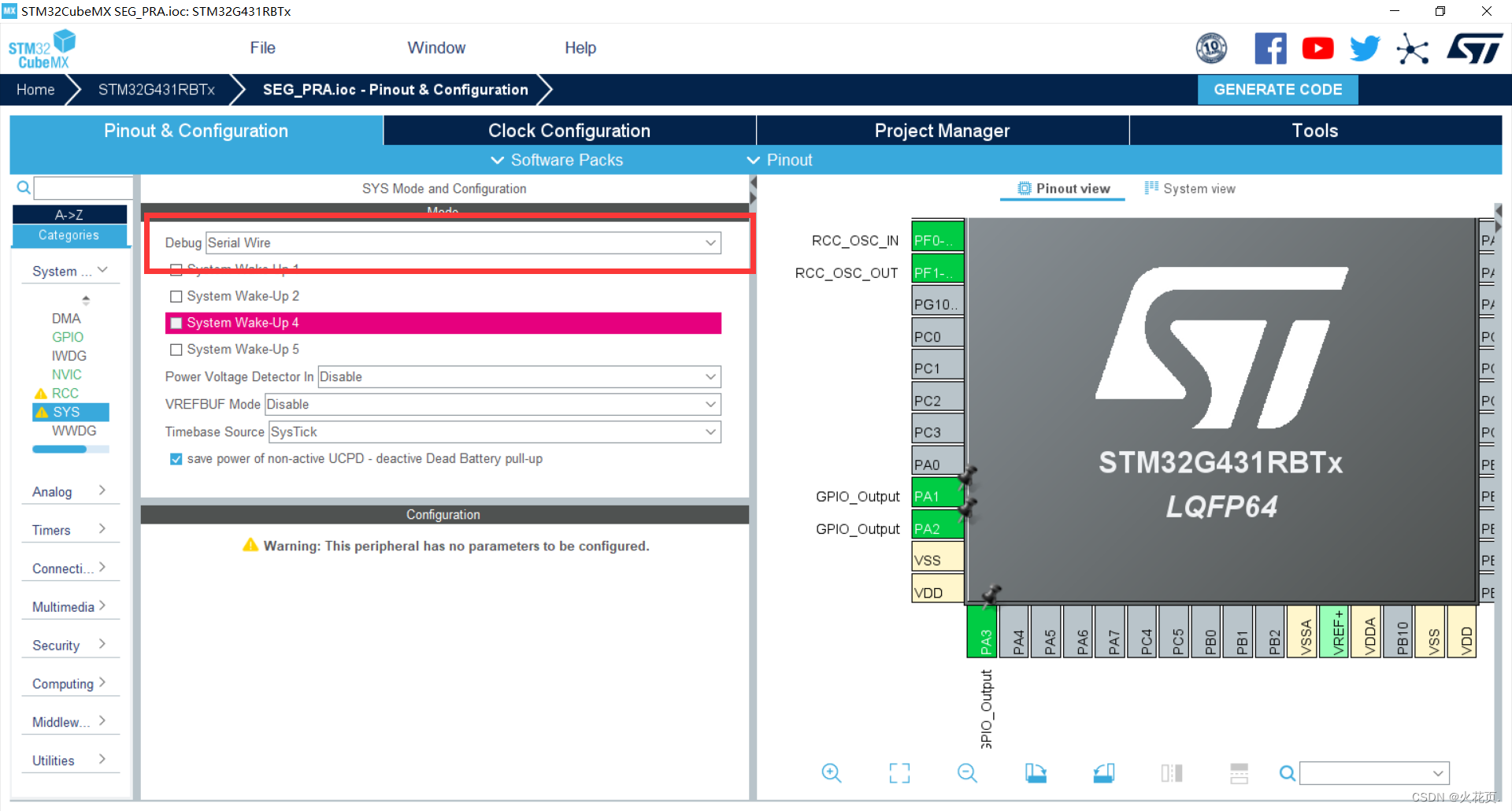Open the Help menu
The image size is (1512, 811).
tap(580, 48)
